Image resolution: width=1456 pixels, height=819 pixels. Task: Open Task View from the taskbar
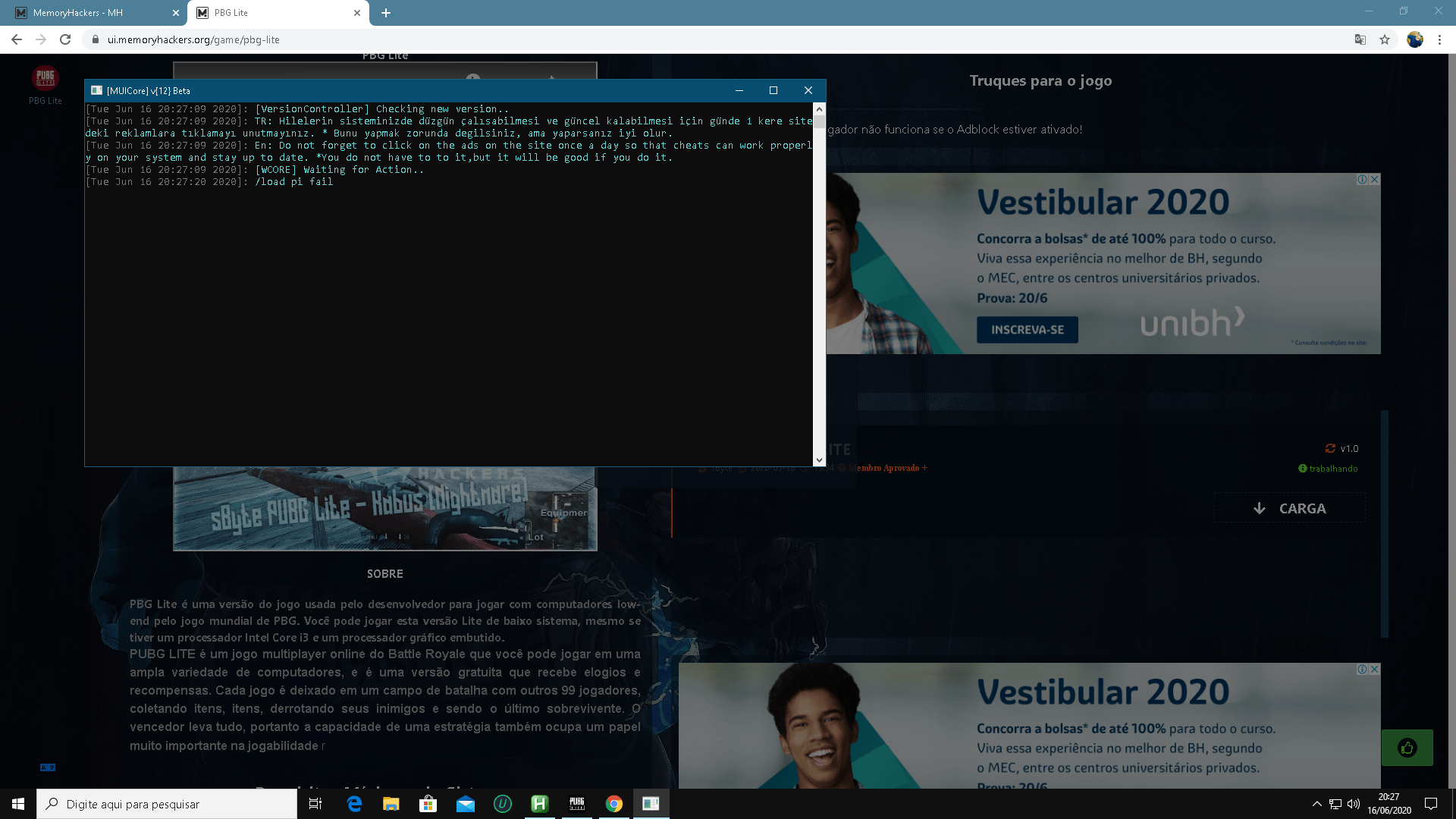(x=315, y=804)
